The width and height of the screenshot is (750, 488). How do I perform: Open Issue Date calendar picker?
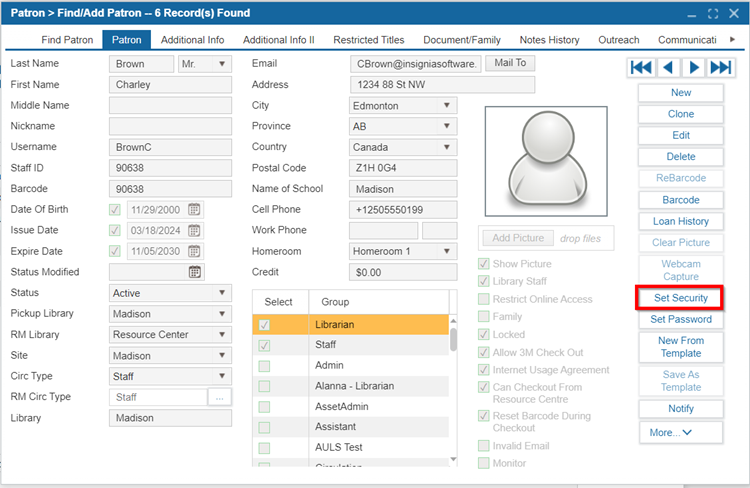pyautogui.click(x=194, y=231)
